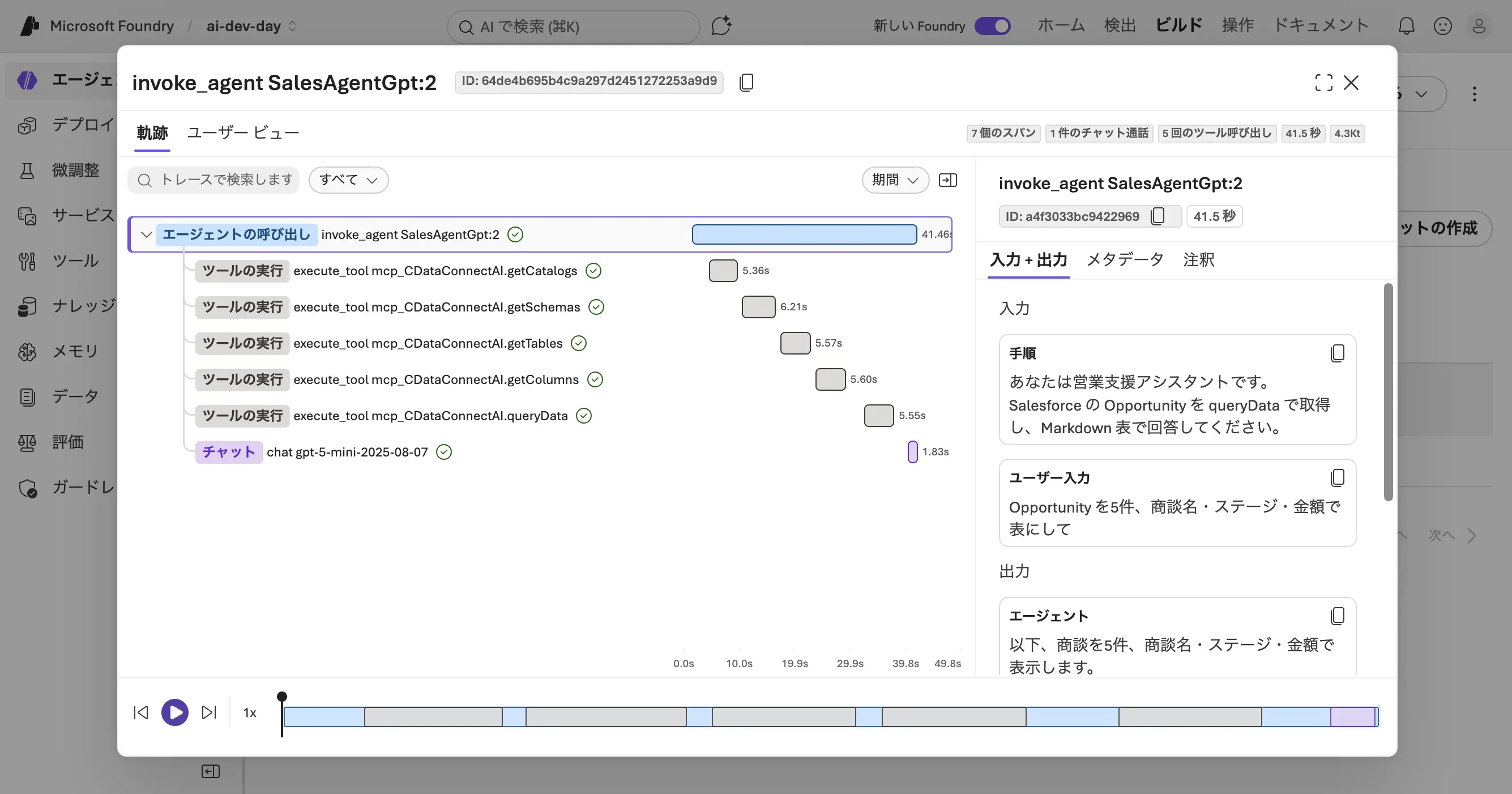Click the right panel vertical scrollbar
Viewport: 1512px width, 794px height.
pos(1388,392)
